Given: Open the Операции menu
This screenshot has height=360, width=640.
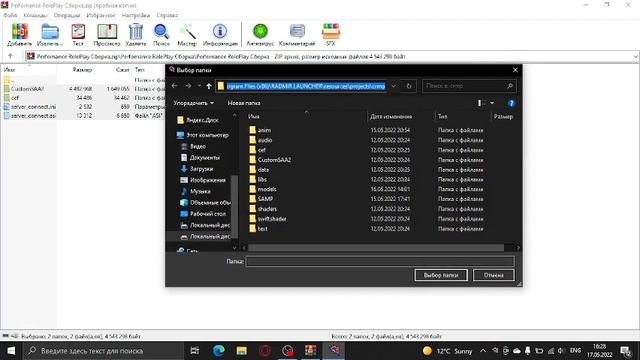Looking at the screenshot, I should point(67,15).
